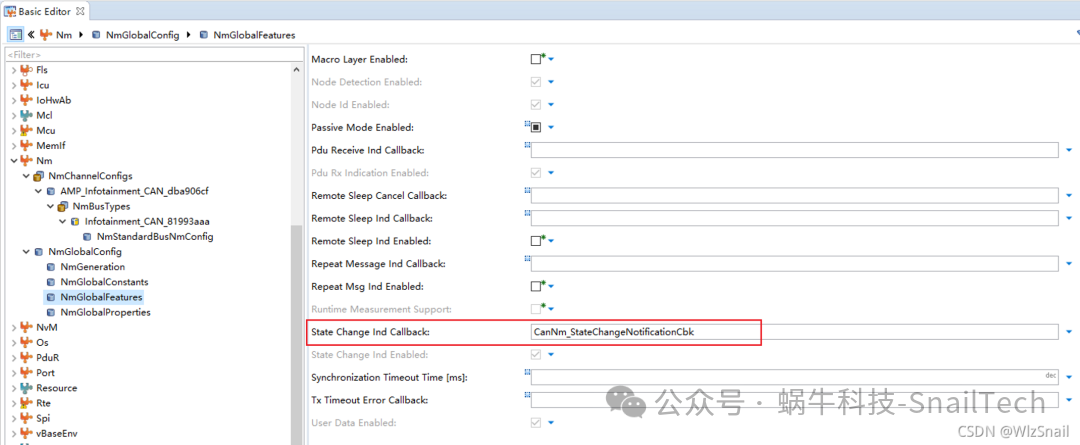Click the Icu module icon

pyautogui.click(x=26, y=85)
